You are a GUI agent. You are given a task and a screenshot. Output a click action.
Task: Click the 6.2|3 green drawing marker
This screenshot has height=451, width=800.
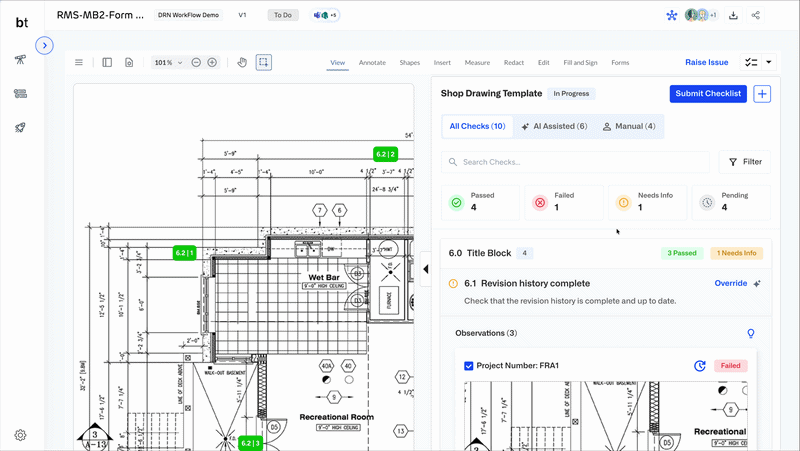(x=250, y=443)
